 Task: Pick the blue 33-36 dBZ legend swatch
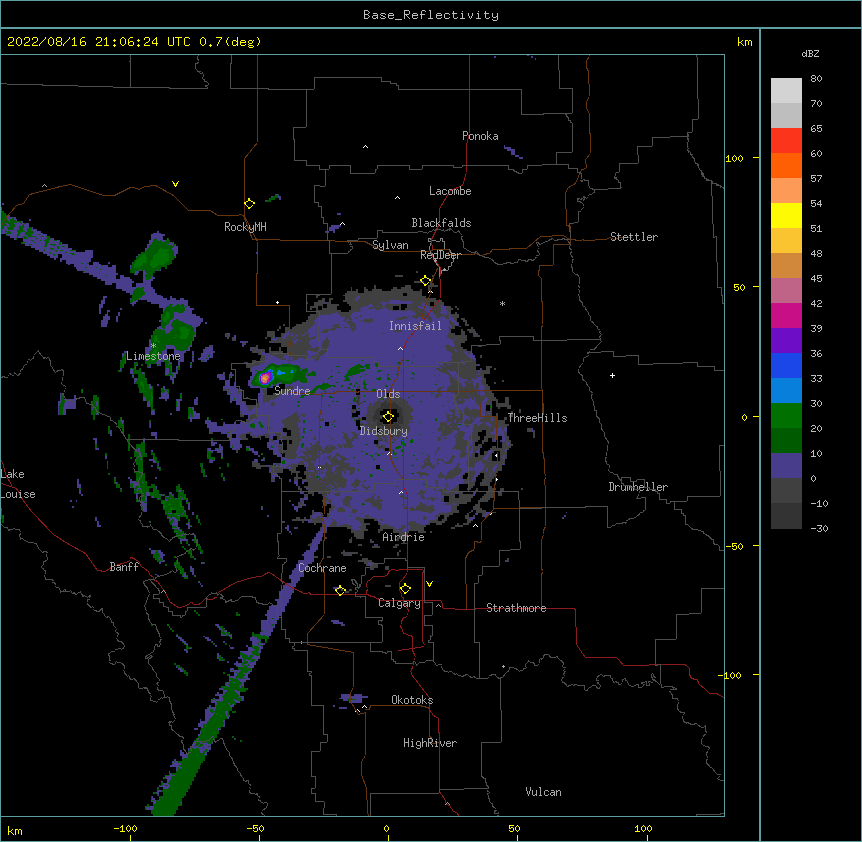(786, 365)
